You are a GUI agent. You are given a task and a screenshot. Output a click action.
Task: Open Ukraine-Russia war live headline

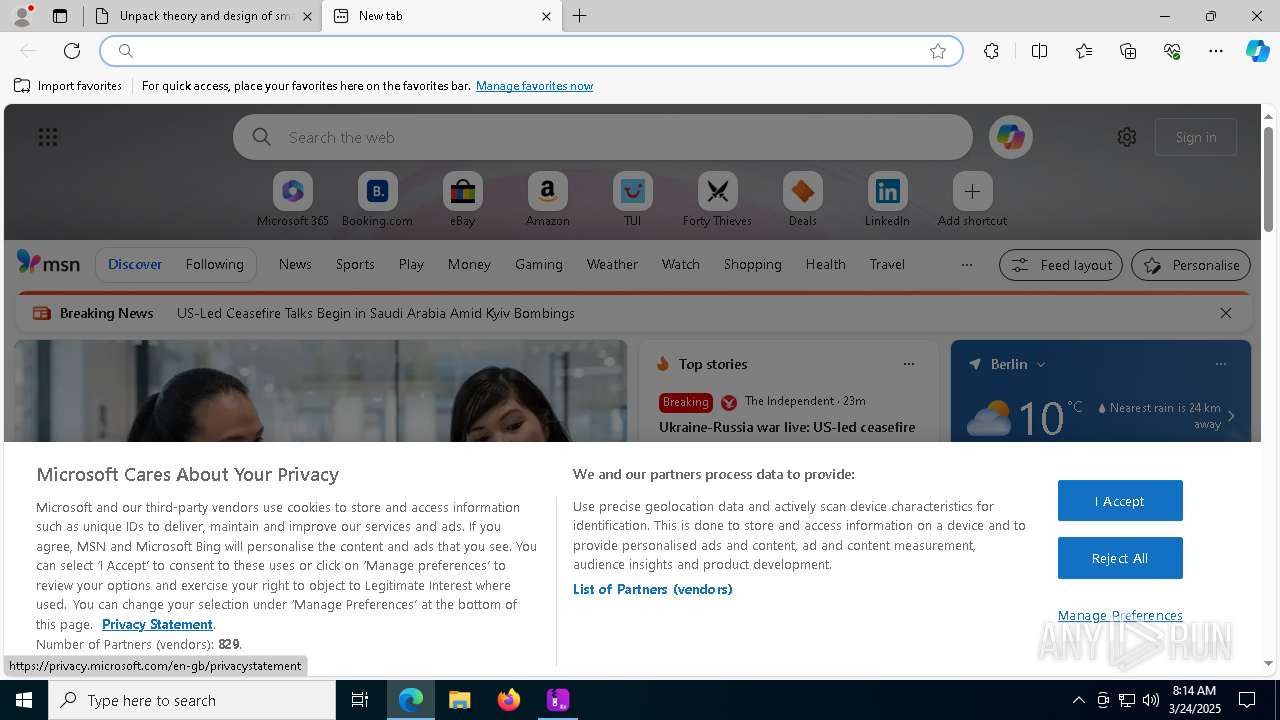[x=787, y=427]
